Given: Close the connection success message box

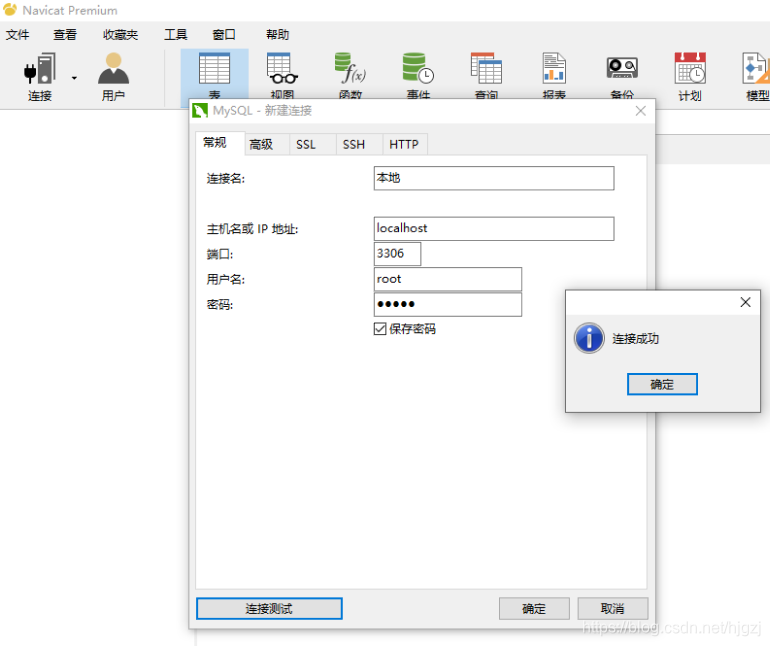Looking at the screenshot, I should pyautogui.click(x=745, y=302).
